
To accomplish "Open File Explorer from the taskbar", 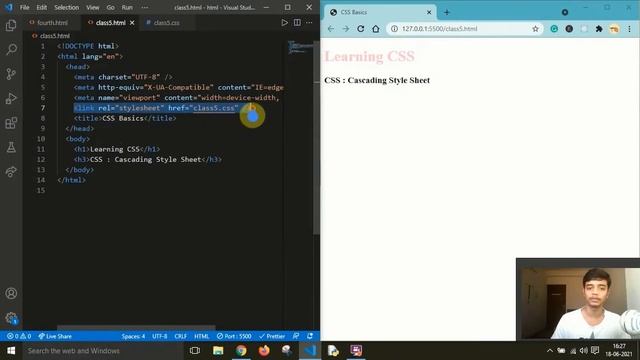I will pos(218,351).
